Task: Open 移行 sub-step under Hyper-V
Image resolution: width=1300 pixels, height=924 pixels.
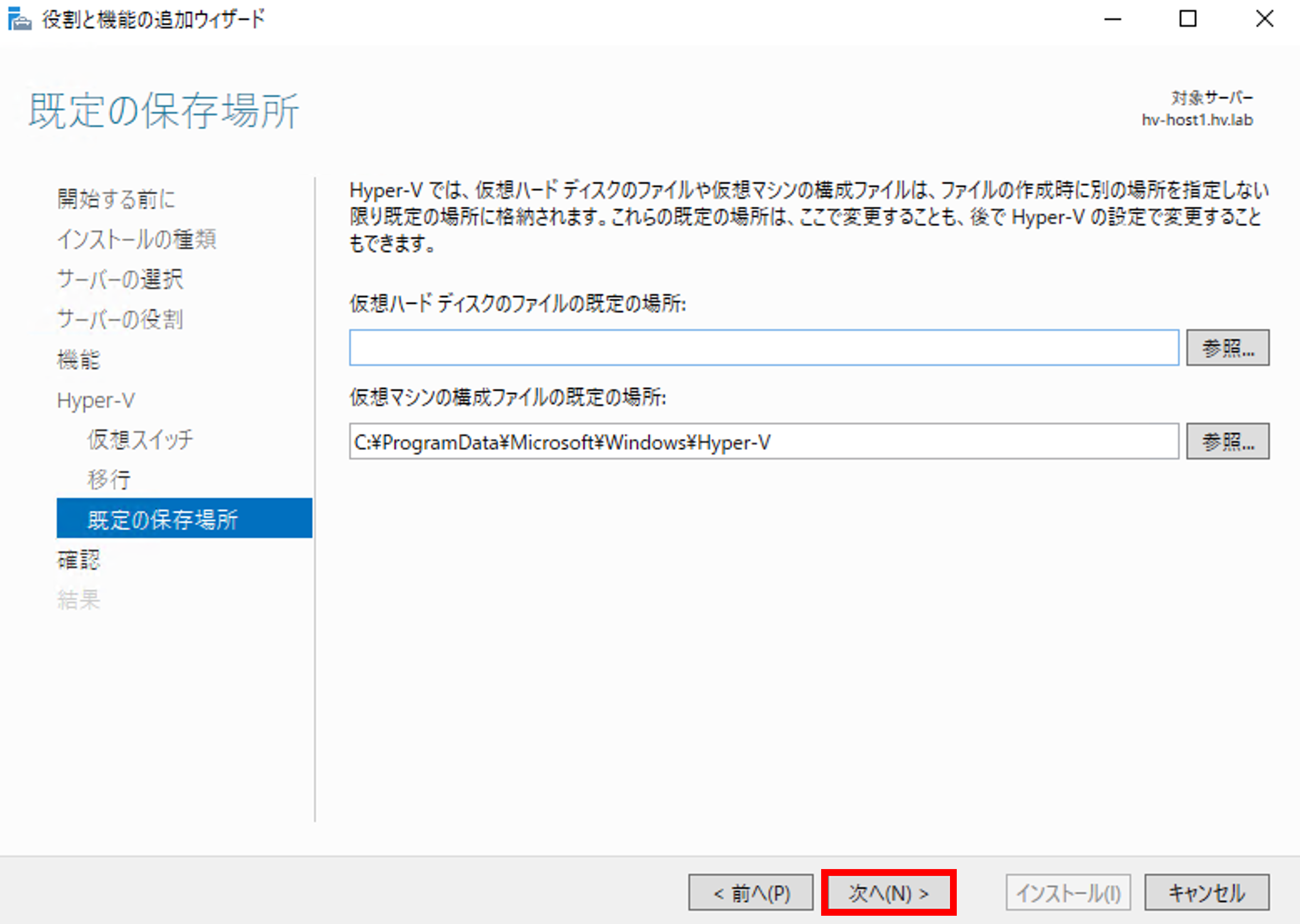Action: (109, 480)
